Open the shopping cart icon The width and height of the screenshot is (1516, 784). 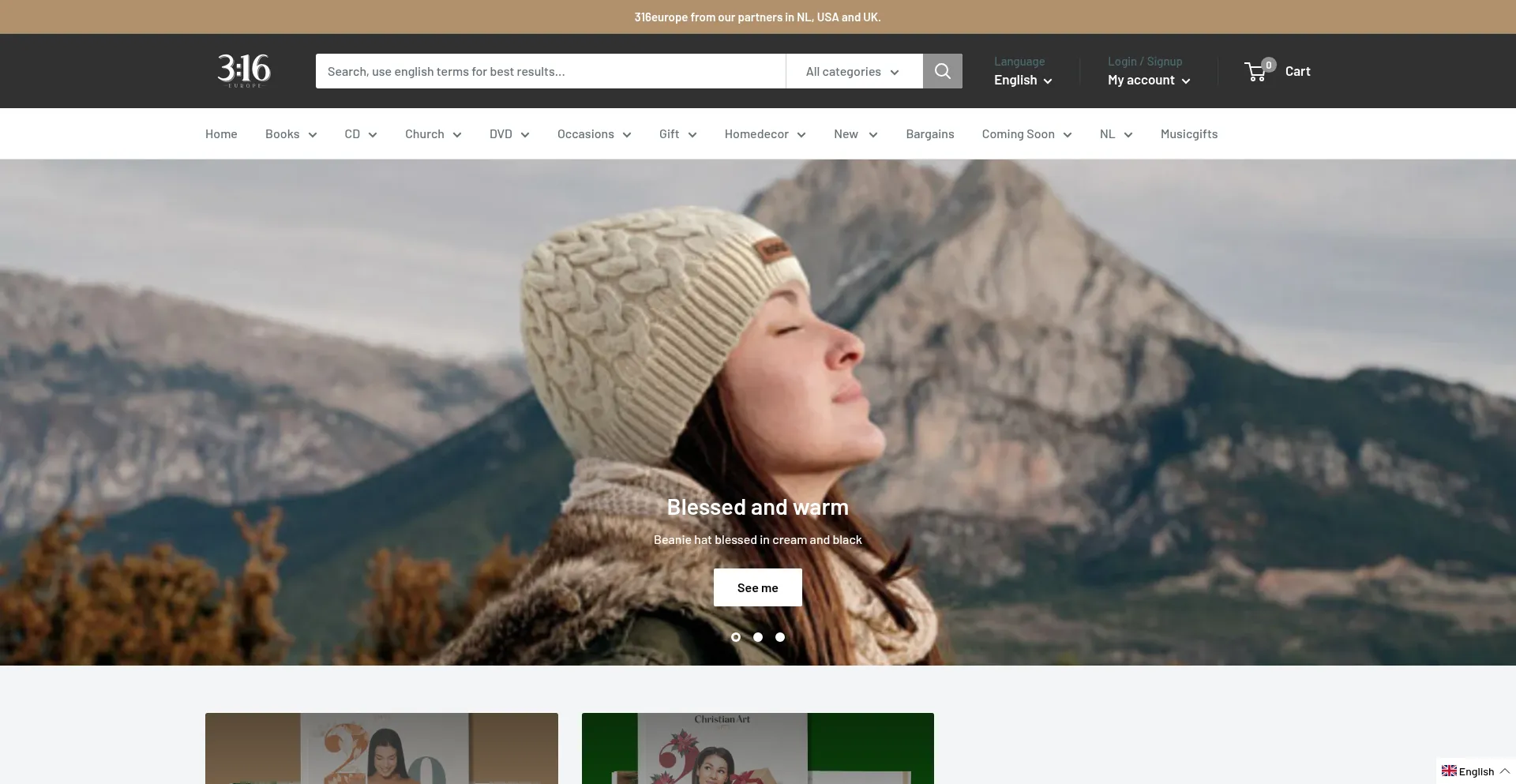point(1256,71)
